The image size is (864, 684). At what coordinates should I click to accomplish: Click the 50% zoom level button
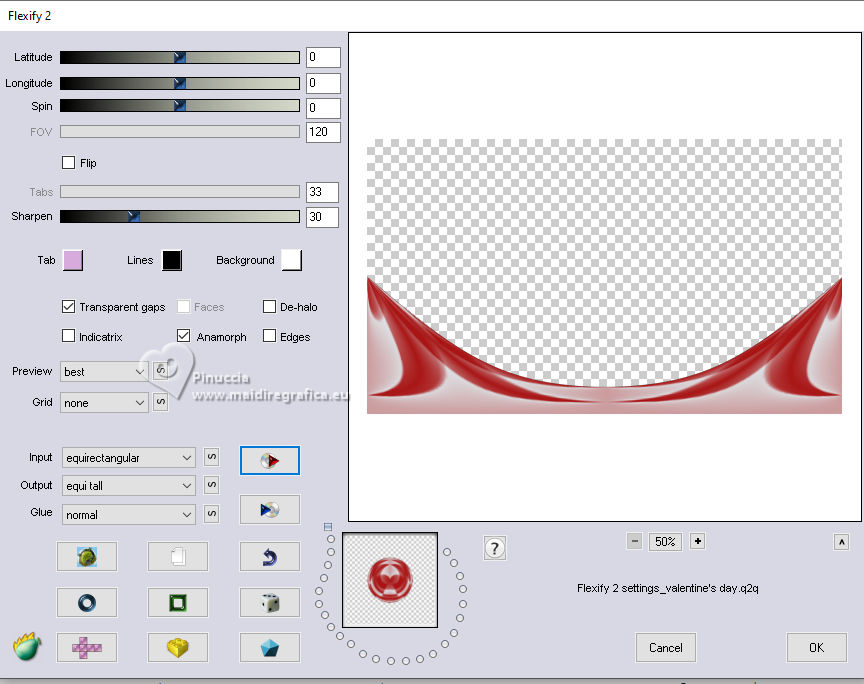(665, 541)
